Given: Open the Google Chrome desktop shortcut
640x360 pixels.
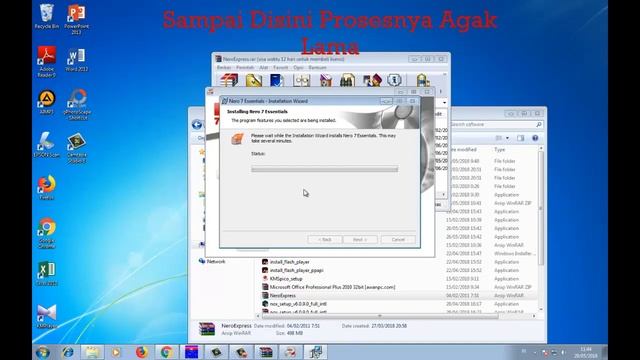Looking at the screenshot, I should 47,233.
